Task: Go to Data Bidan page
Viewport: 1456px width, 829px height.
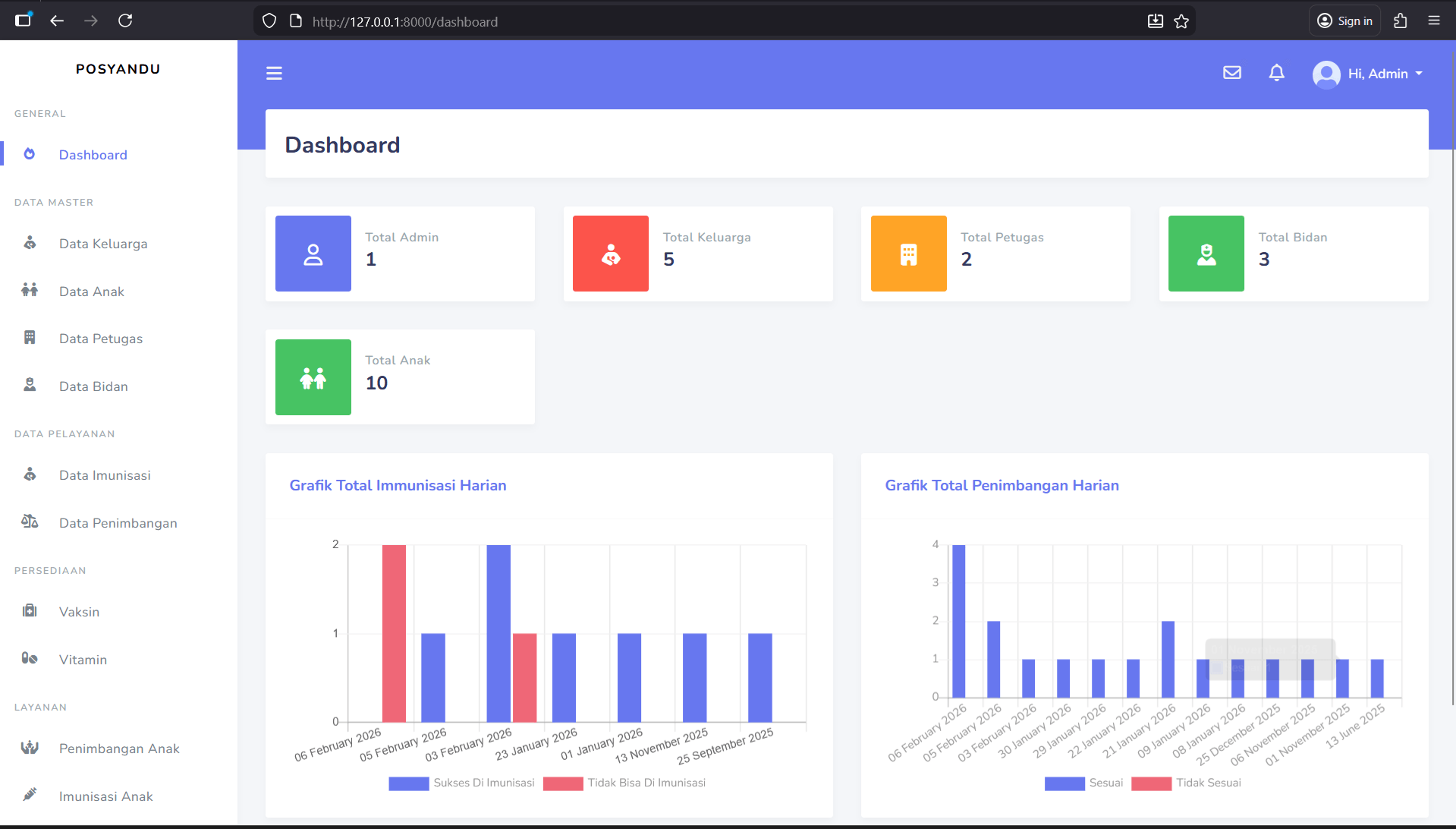Action: click(x=118, y=386)
